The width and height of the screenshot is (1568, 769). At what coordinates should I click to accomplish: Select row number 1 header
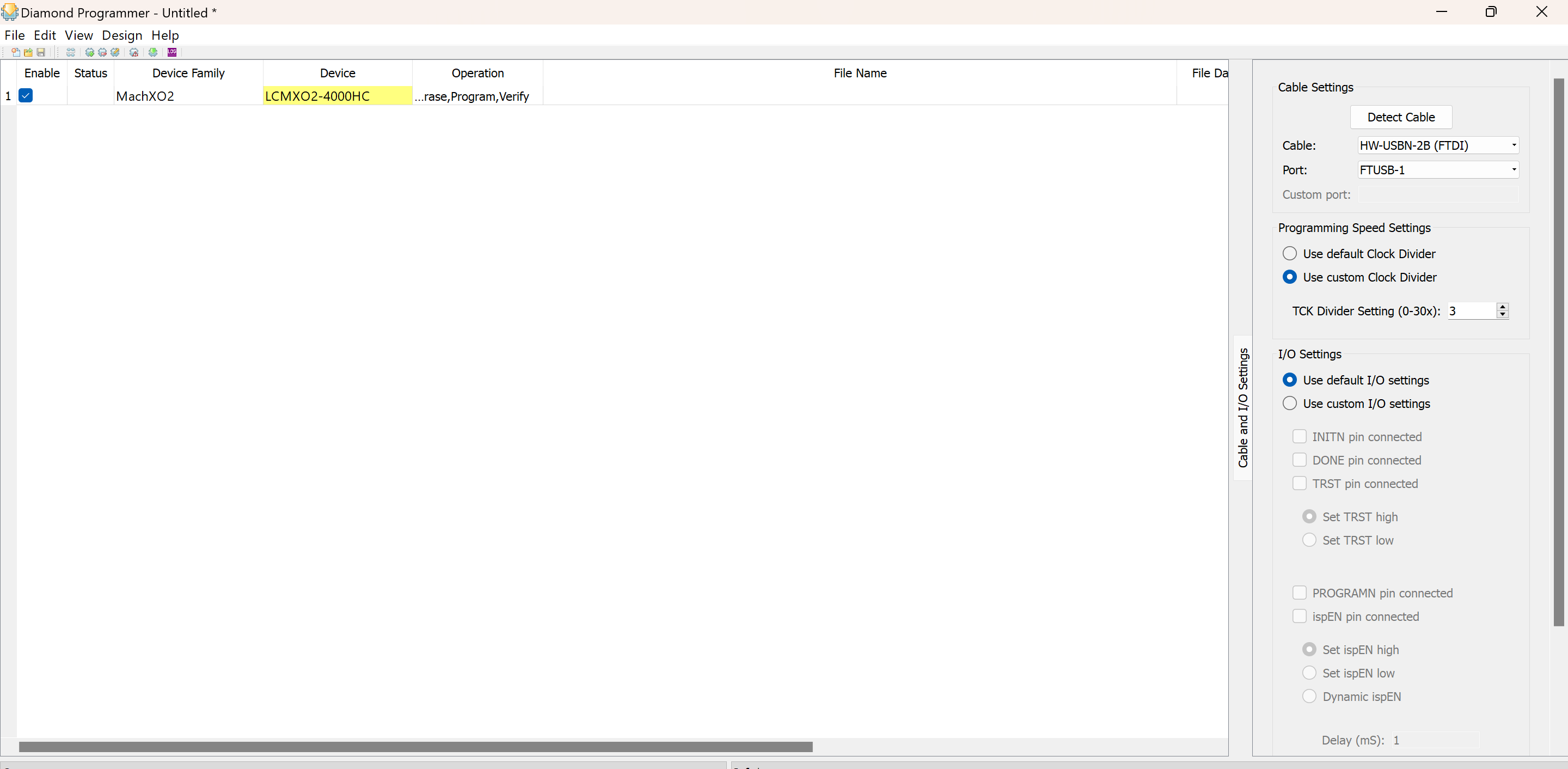coord(8,96)
